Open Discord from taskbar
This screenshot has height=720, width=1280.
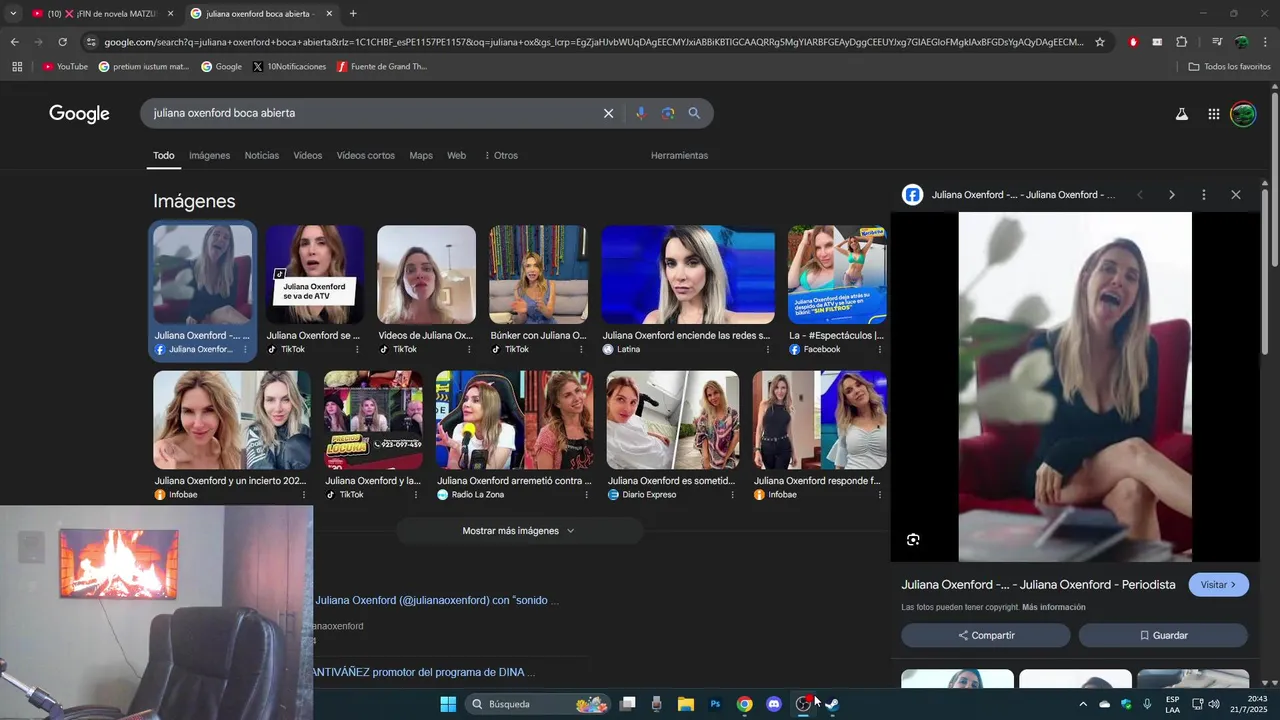click(x=773, y=704)
